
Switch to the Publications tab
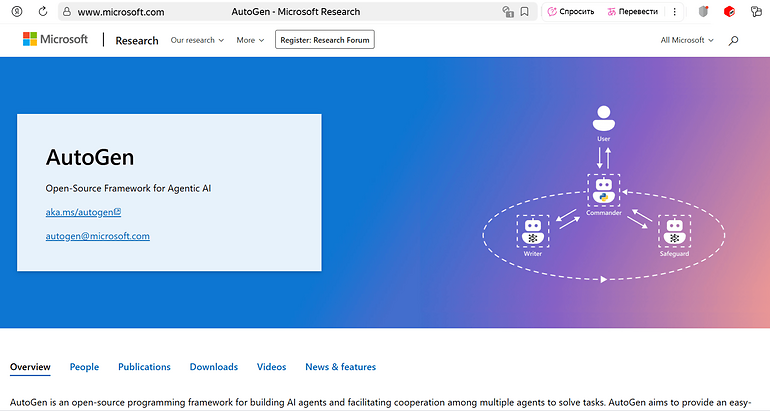(x=144, y=367)
